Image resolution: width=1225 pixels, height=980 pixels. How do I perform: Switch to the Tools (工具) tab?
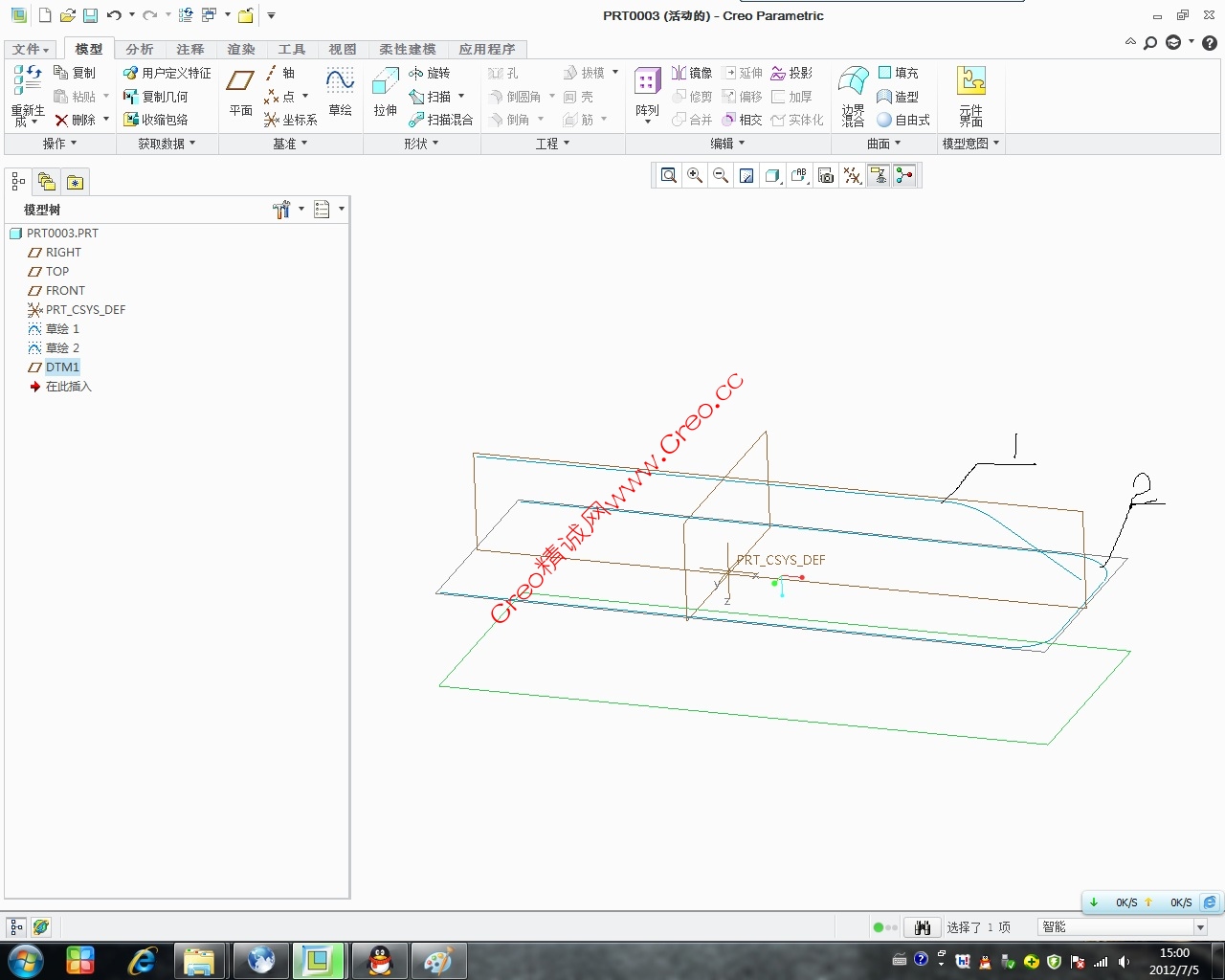point(291,49)
